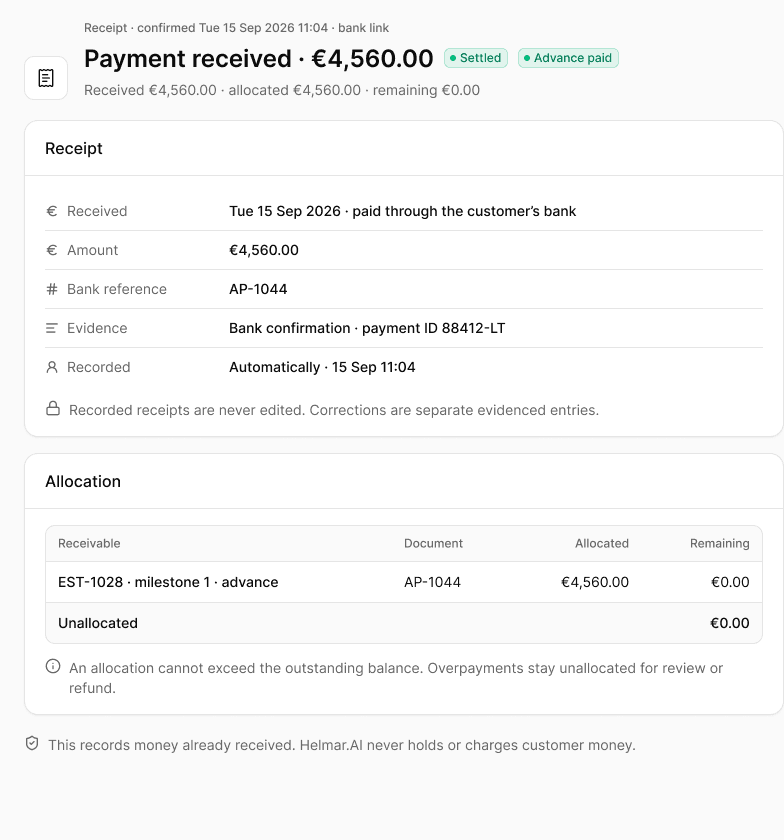
Task: Click the Advance paid status badge
Action: tap(568, 58)
